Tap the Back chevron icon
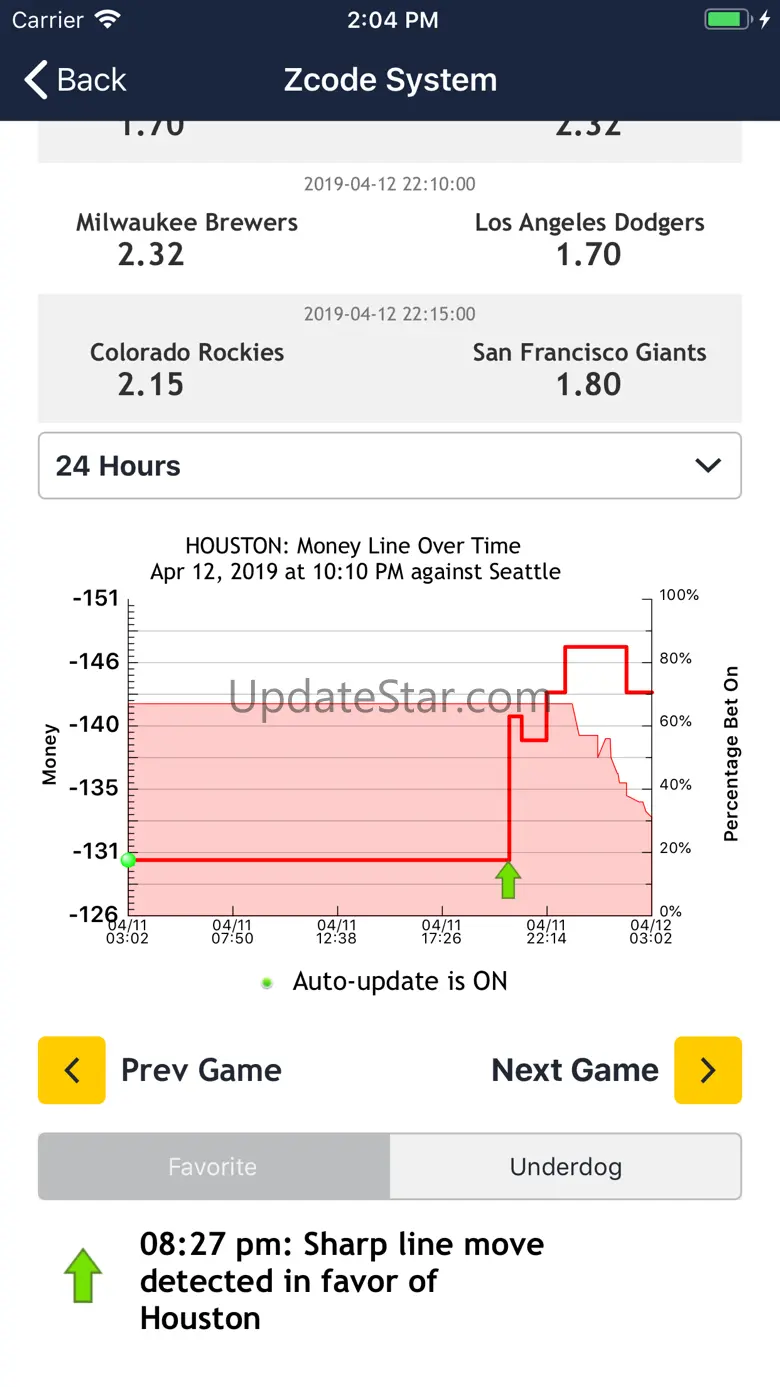The image size is (780, 1387). point(37,80)
